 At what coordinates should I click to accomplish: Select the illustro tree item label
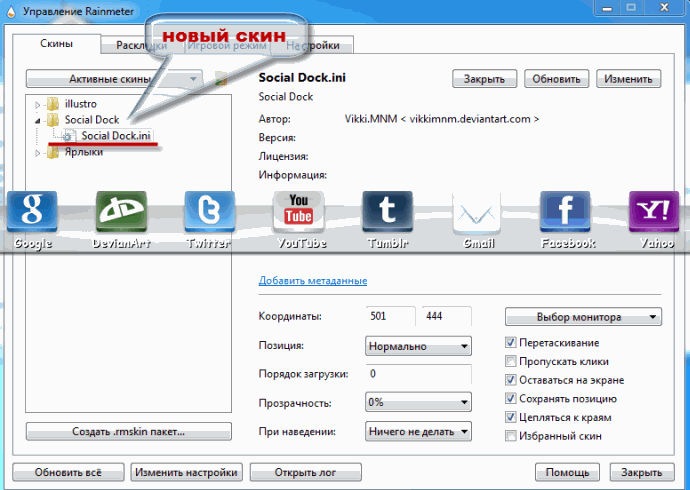pos(81,104)
